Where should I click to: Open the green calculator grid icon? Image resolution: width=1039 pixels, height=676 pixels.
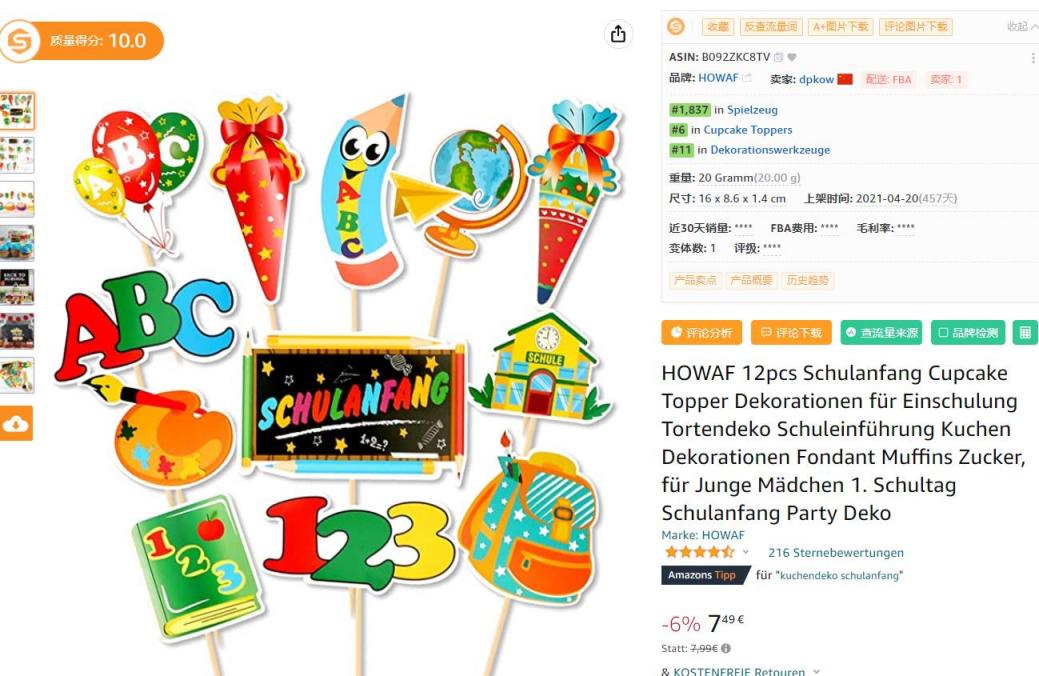click(x=1024, y=332)
